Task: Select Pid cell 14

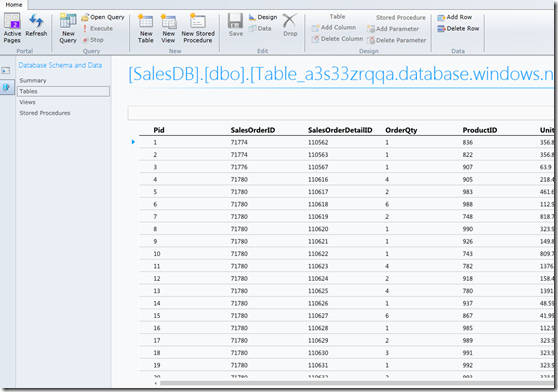Action: 157,303
